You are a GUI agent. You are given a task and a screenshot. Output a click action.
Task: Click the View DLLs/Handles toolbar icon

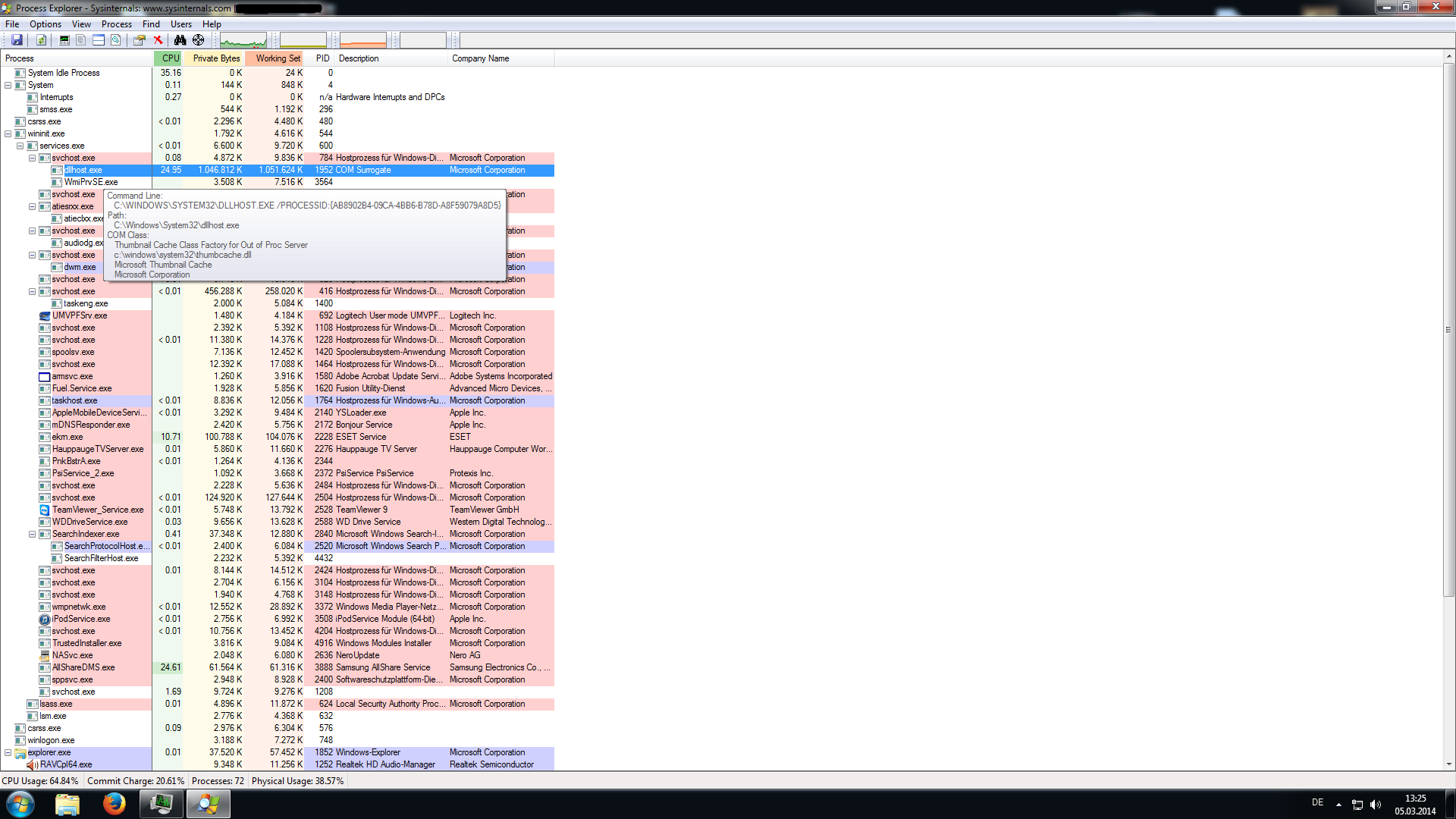tap(116, 40)
